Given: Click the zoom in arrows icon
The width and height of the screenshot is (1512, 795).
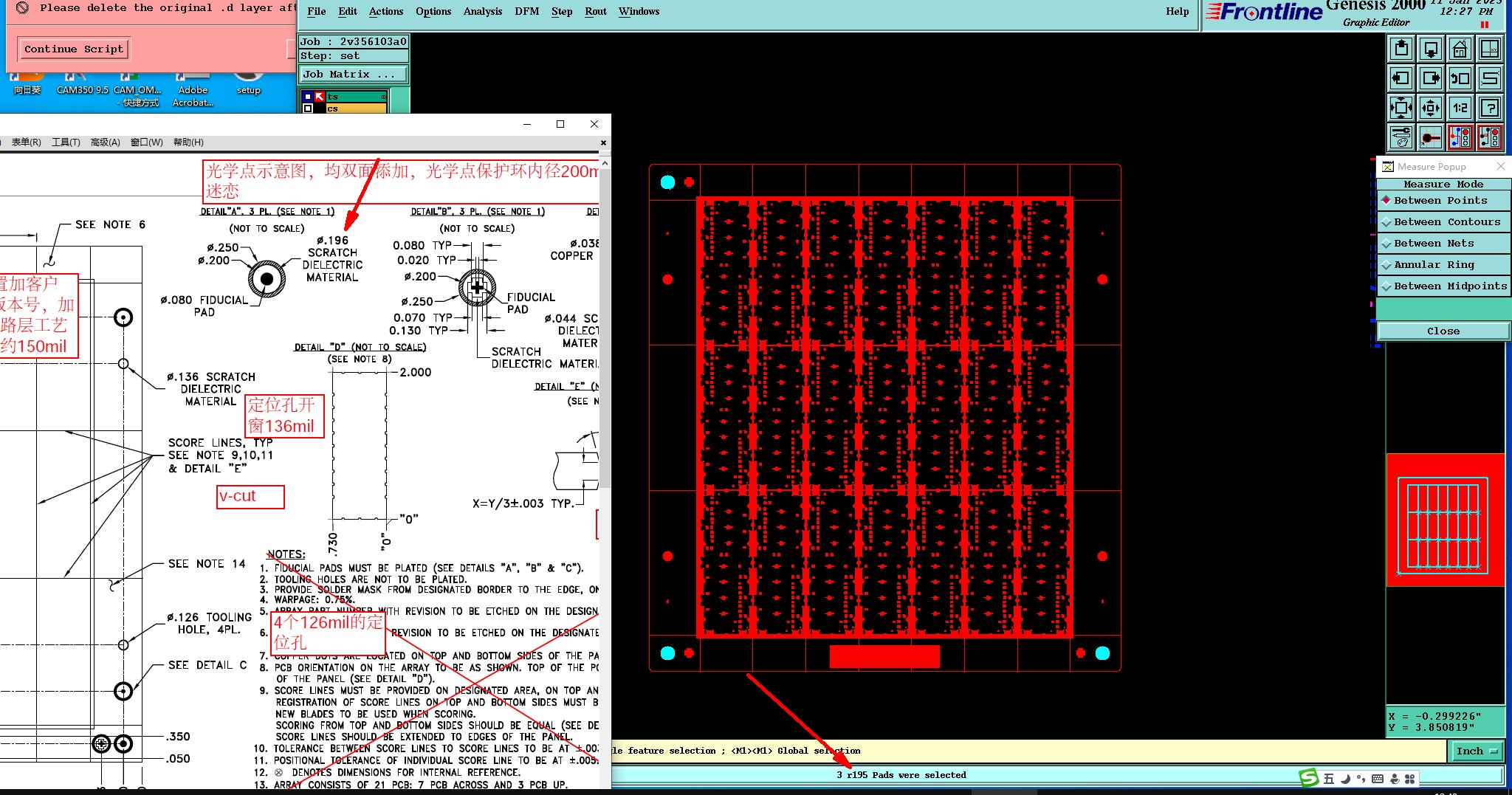Looking at the screenshot, I should coord(1401,108).
